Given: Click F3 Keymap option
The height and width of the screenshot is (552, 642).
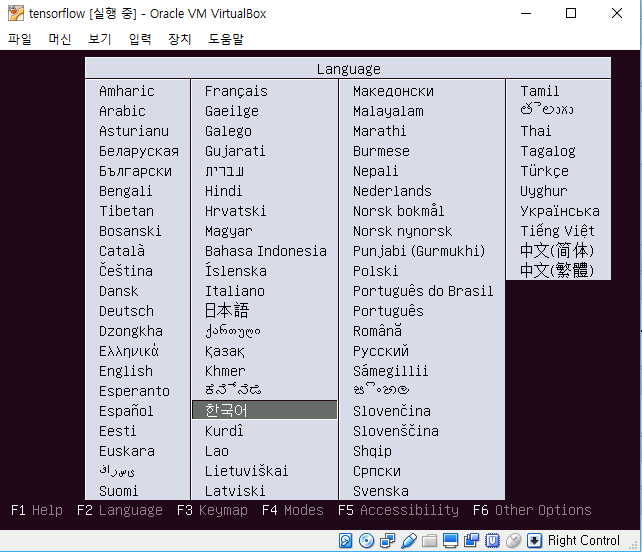Looking at the screenshot, I should (x=212, y=510).
